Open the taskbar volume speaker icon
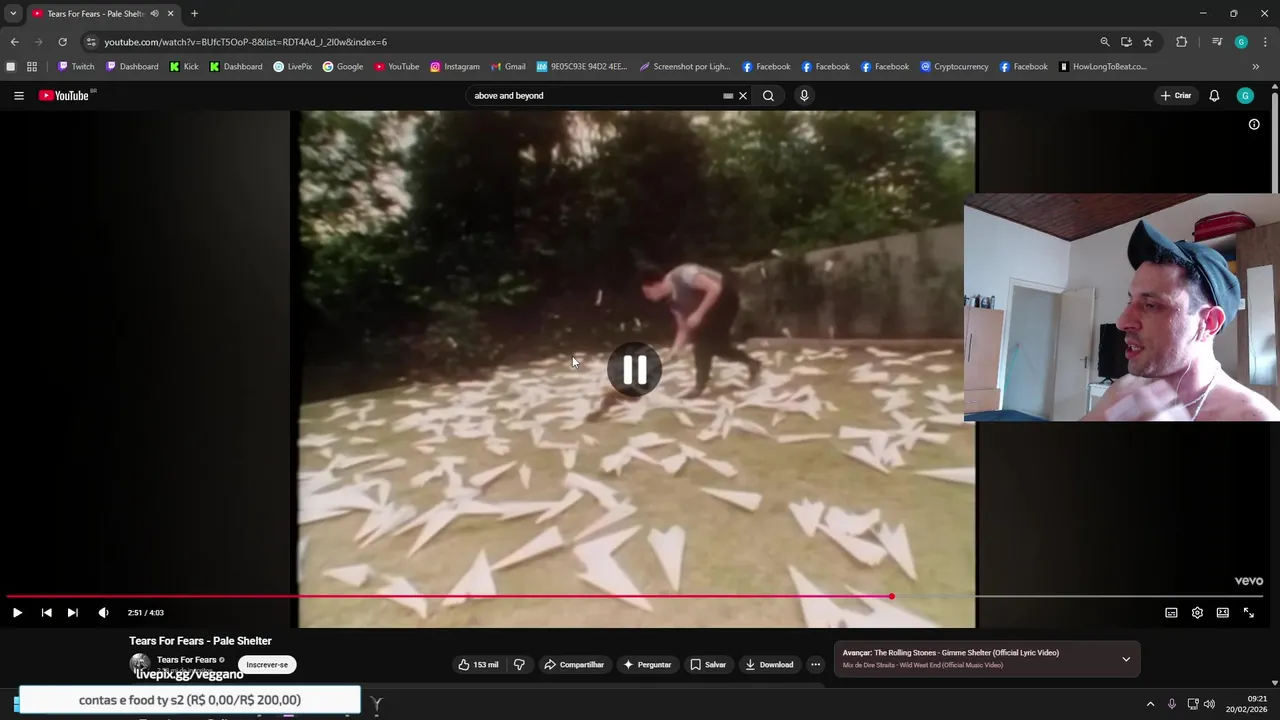The width and height of the screenshot is (1280, 720). (x=1209, y=704)
